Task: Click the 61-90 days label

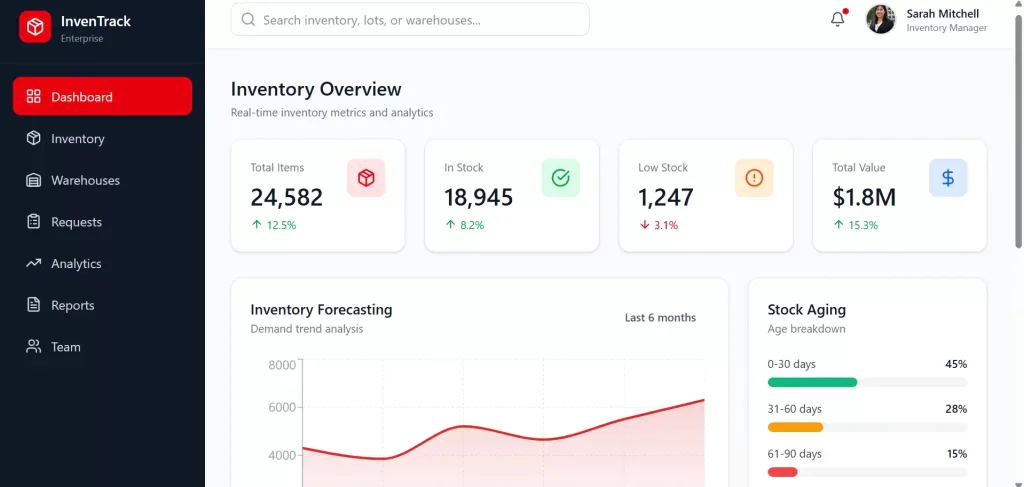Action: pos(795,454)
